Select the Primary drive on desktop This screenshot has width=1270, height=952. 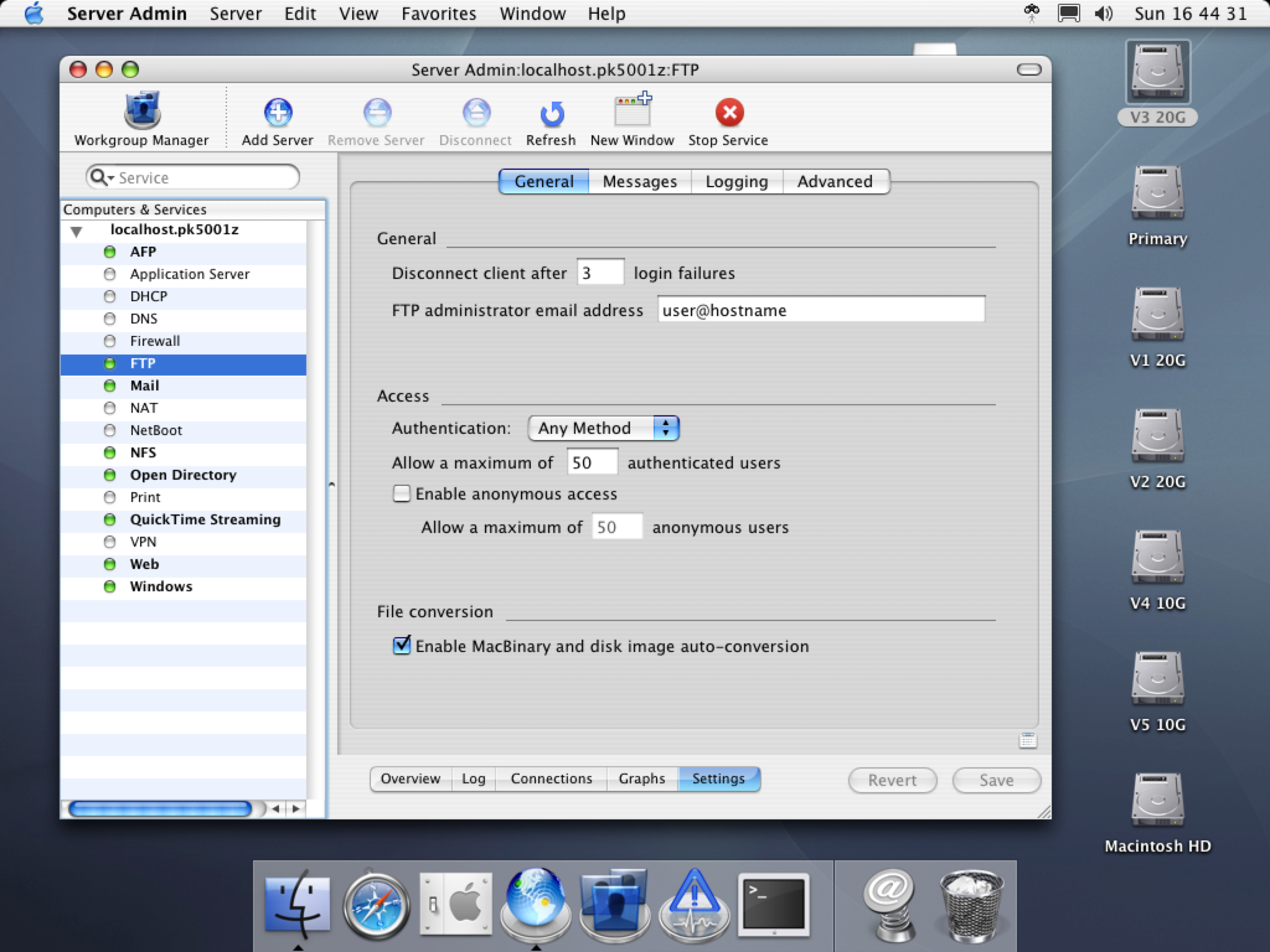1157,206
